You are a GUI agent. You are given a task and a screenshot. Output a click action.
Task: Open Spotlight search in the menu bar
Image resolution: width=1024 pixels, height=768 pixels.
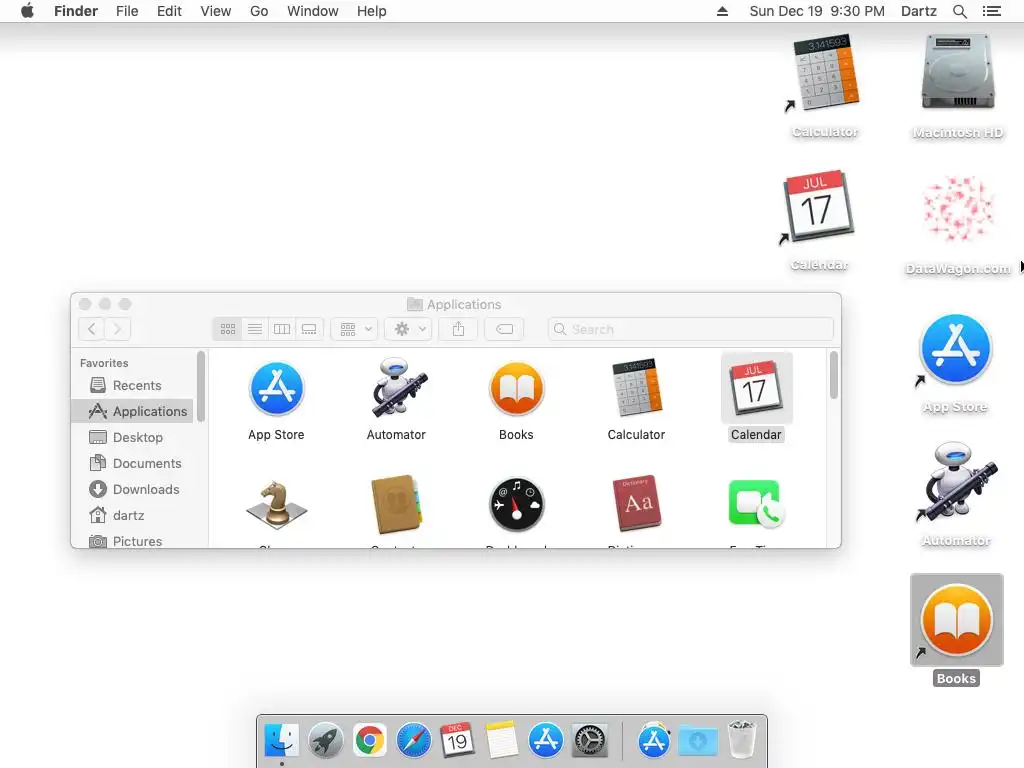pyautogui.click(x=959, y=11)
